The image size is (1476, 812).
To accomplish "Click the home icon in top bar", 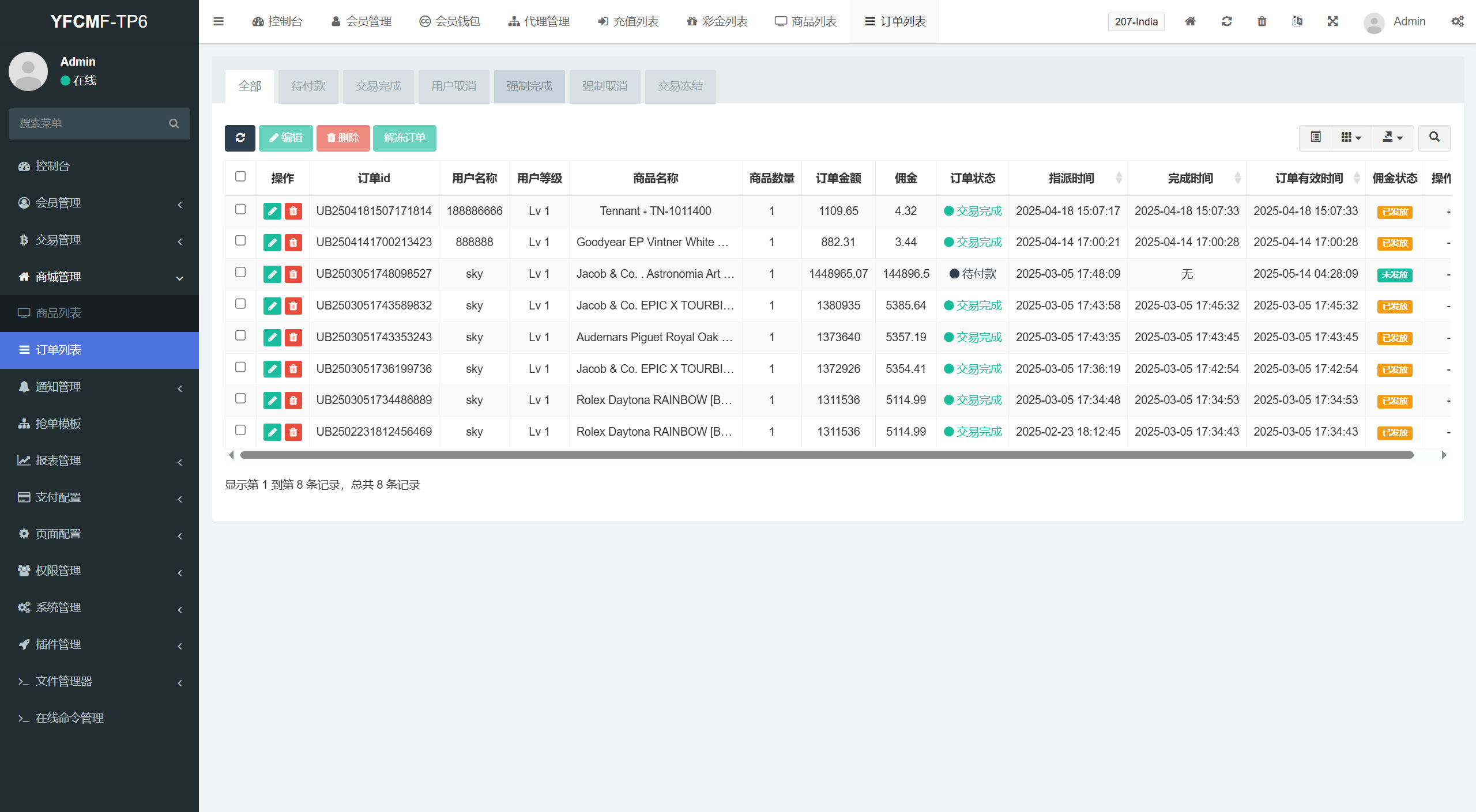I will [1190, 21].
